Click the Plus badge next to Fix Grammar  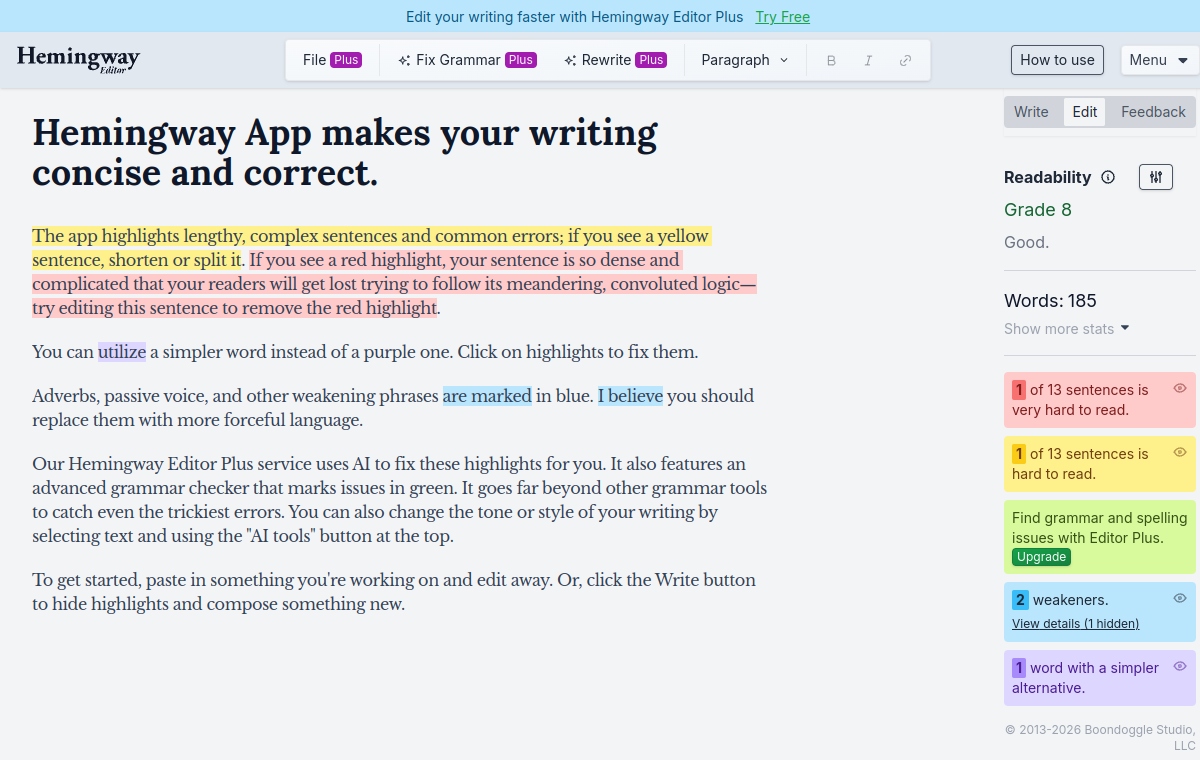(520, 60)
